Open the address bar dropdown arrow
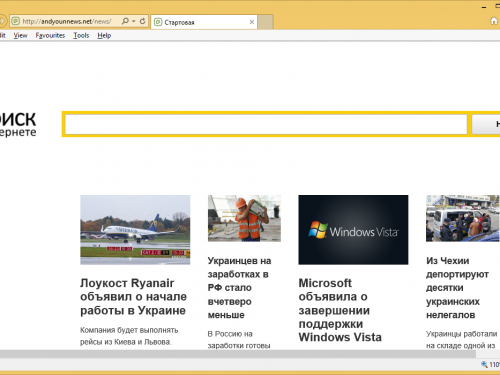500x375 pixels. [134, 21]
